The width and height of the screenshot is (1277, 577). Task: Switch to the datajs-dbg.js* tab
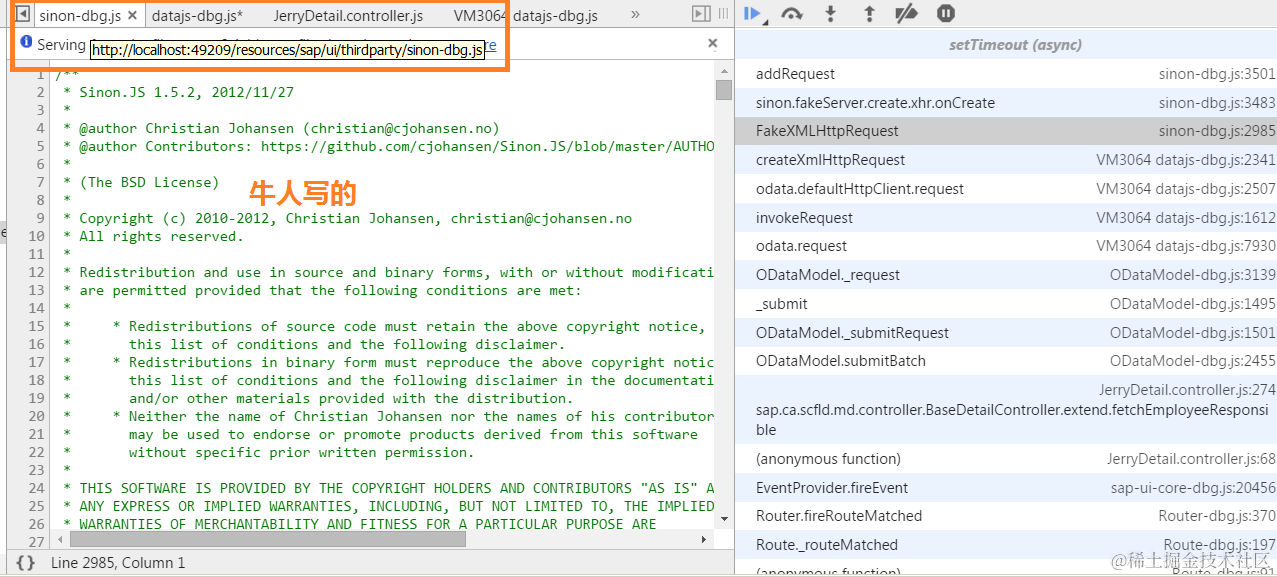[198, 16]
